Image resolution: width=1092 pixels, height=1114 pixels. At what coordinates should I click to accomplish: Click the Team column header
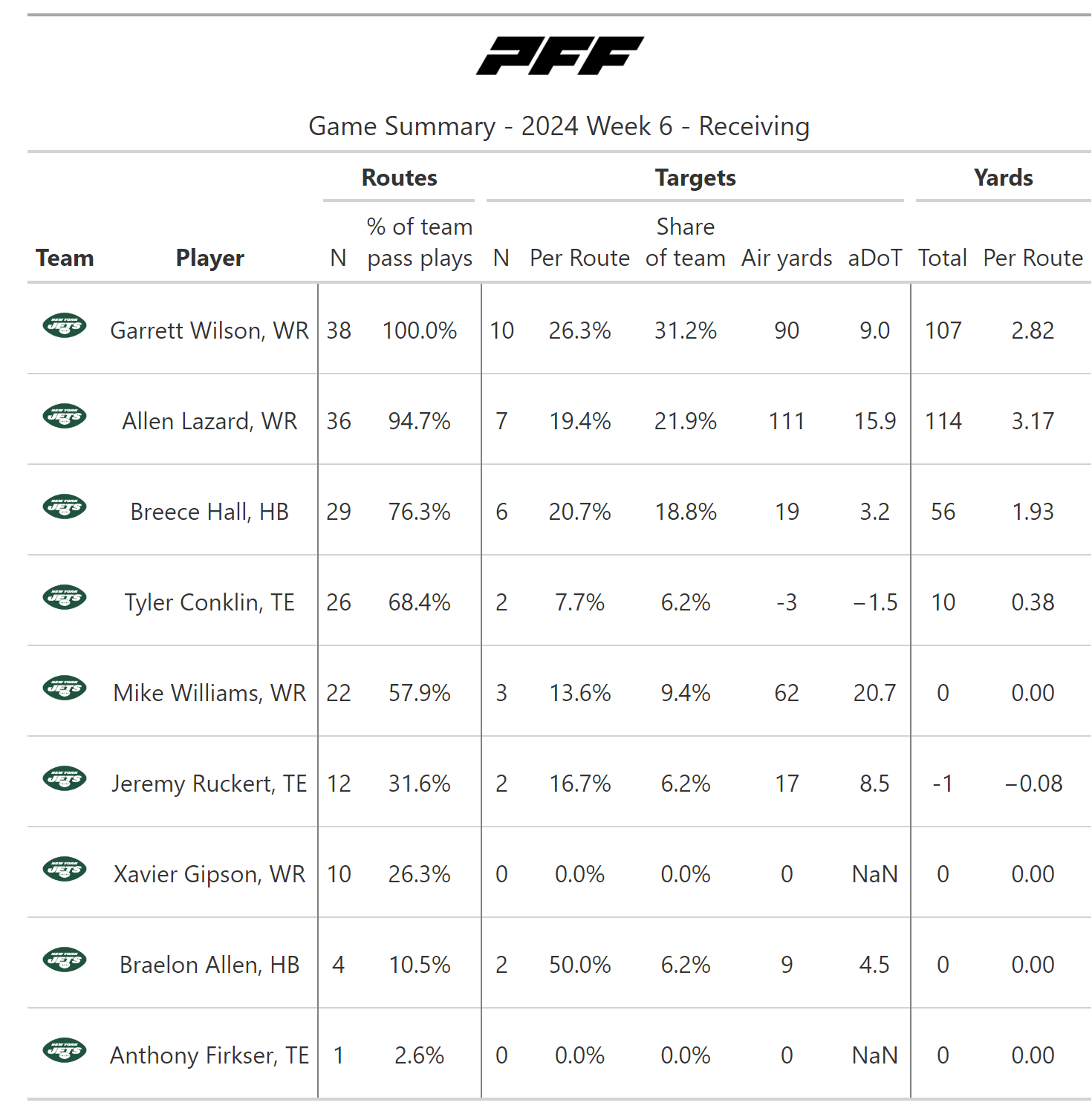(x=65, y=258)
